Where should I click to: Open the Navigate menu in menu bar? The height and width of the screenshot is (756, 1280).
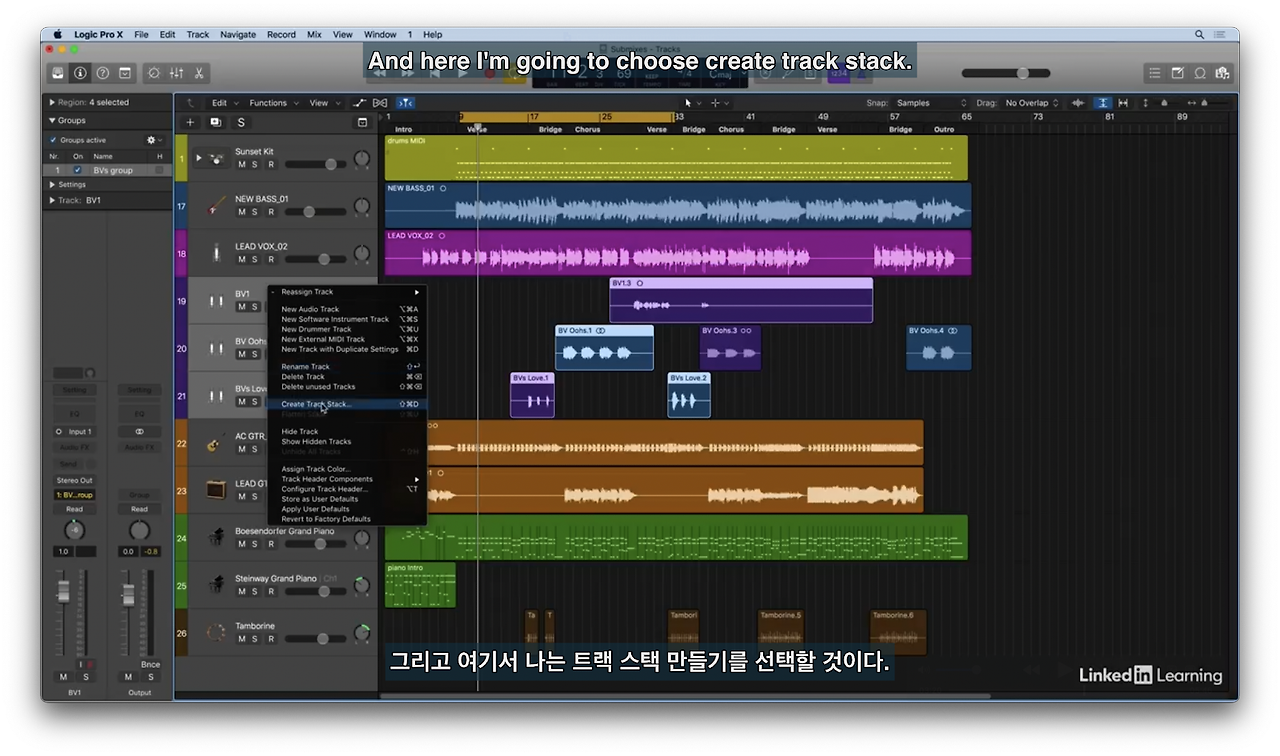[238, 35]
